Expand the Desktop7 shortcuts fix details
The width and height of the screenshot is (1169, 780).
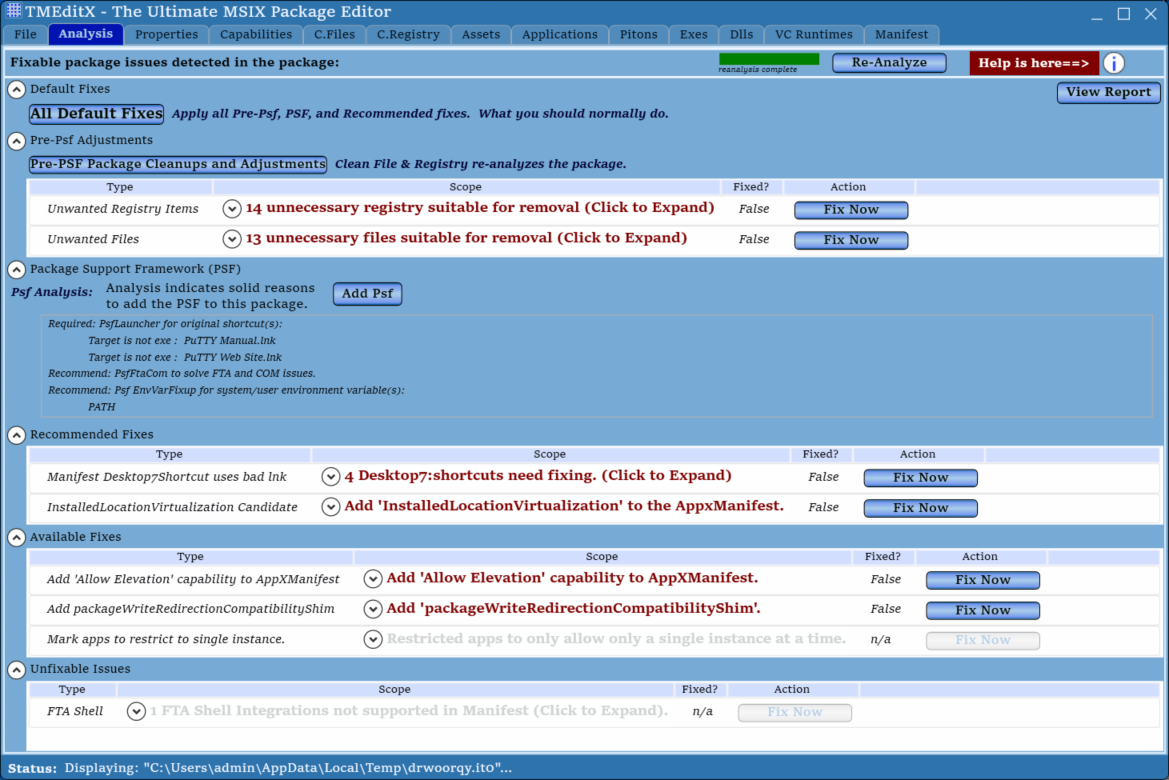pyautogui.click(x=331, y=477)
